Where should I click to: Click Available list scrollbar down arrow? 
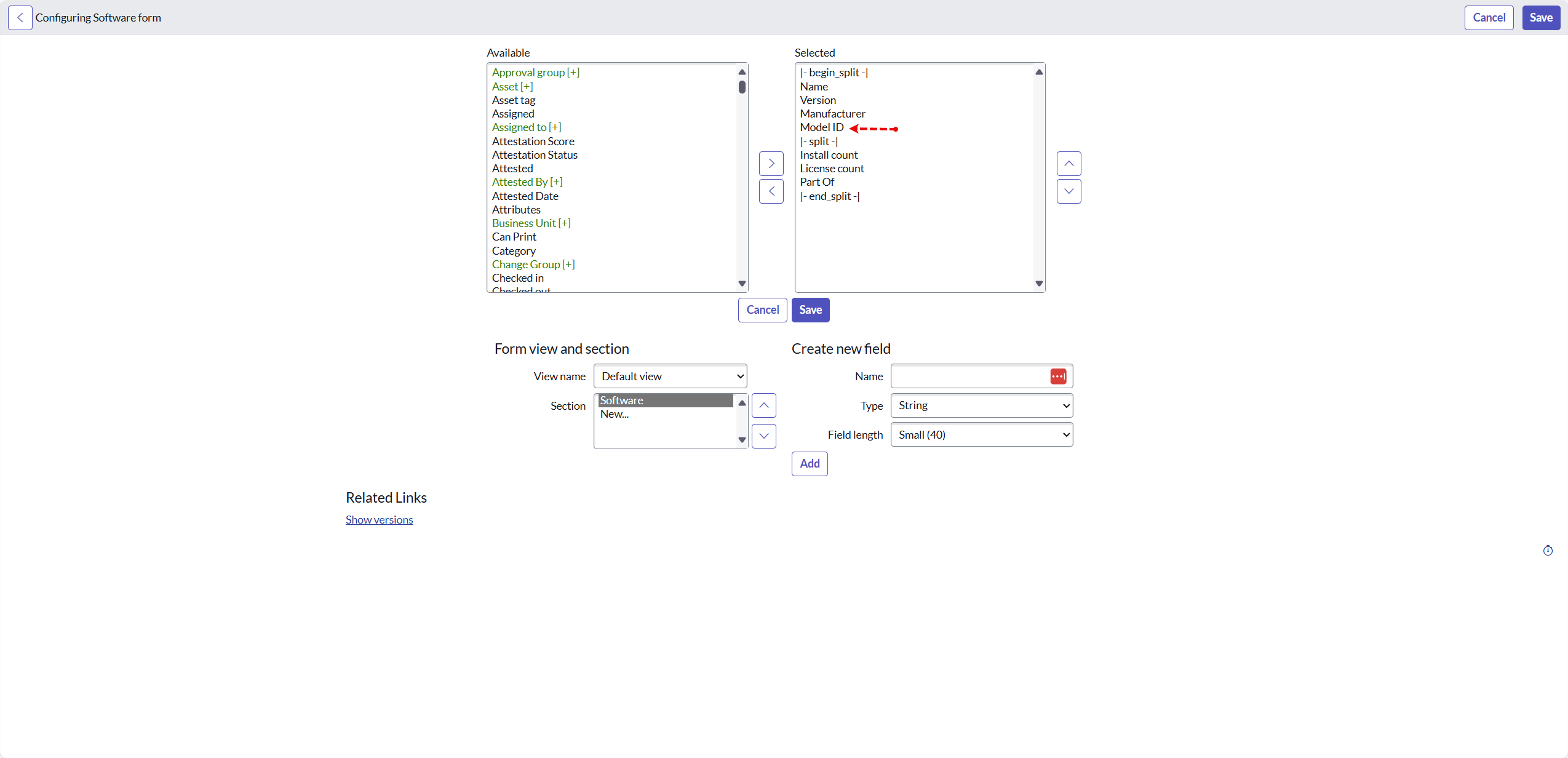tap(742, 284)
